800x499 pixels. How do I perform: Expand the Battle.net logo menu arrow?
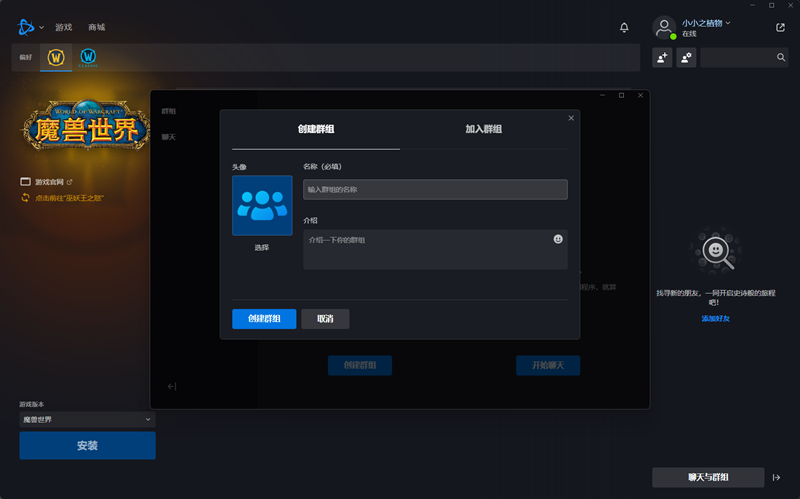point(42,27)
